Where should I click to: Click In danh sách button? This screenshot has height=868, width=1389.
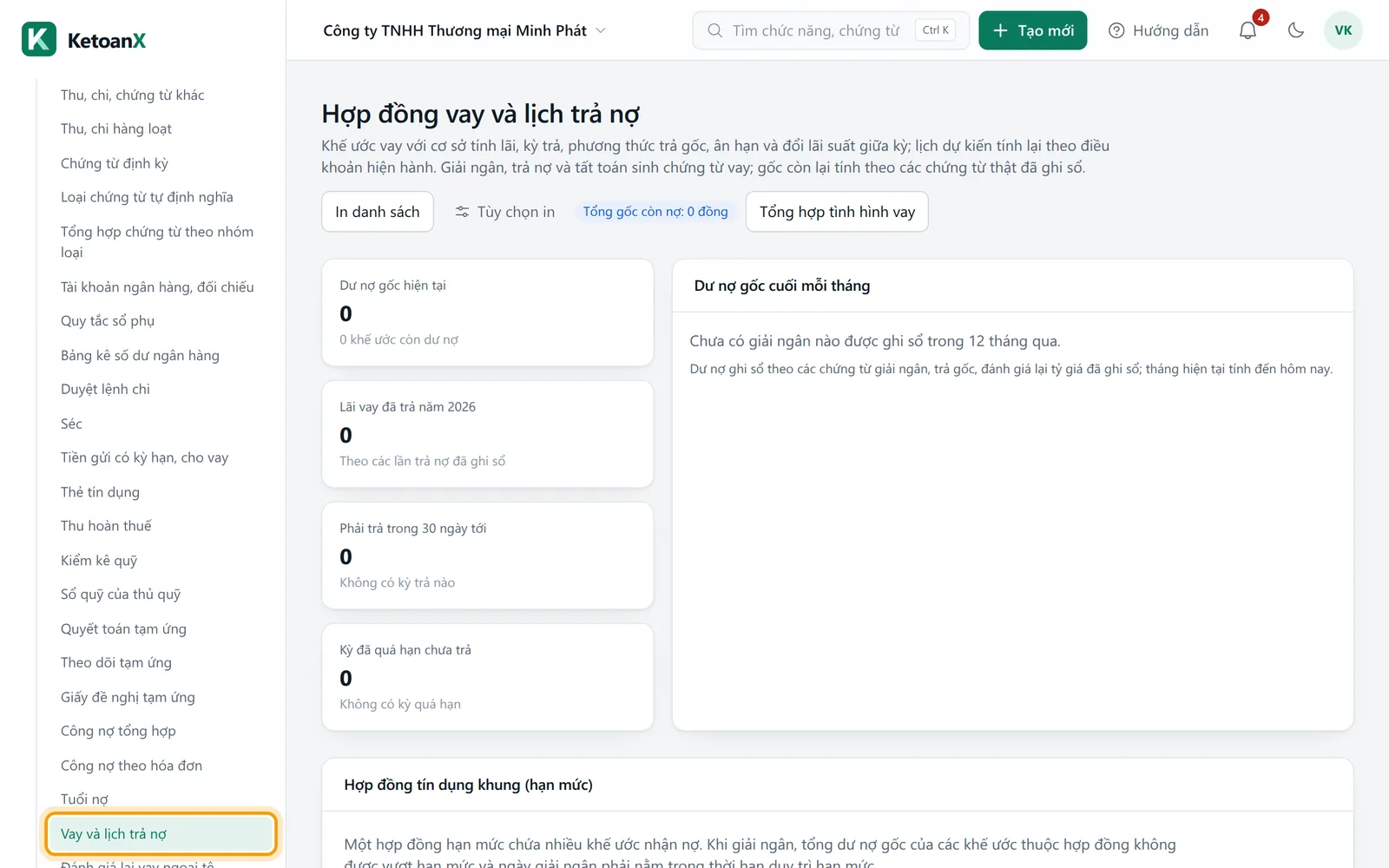378,212
